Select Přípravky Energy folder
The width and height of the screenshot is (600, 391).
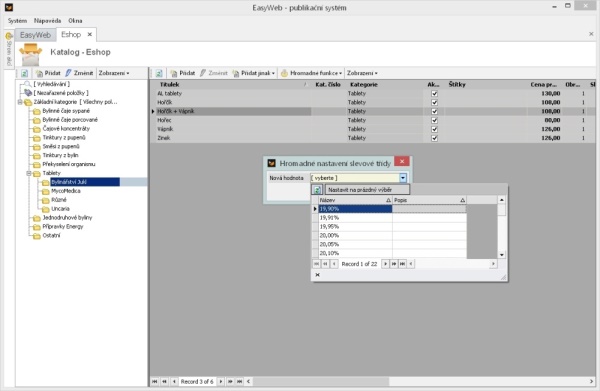[63, 226]
